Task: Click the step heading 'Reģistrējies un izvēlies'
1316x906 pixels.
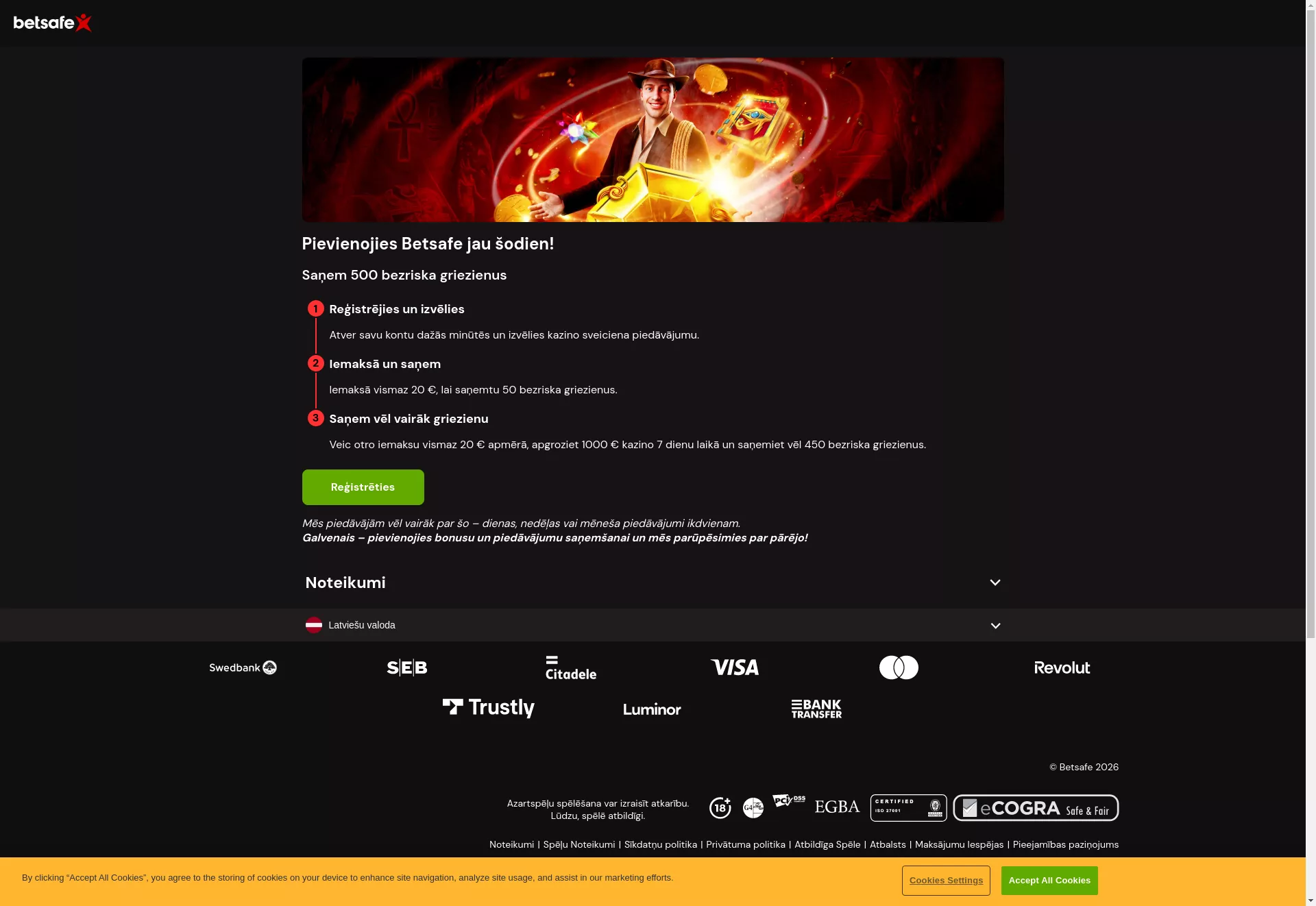Action: point(397,309)
